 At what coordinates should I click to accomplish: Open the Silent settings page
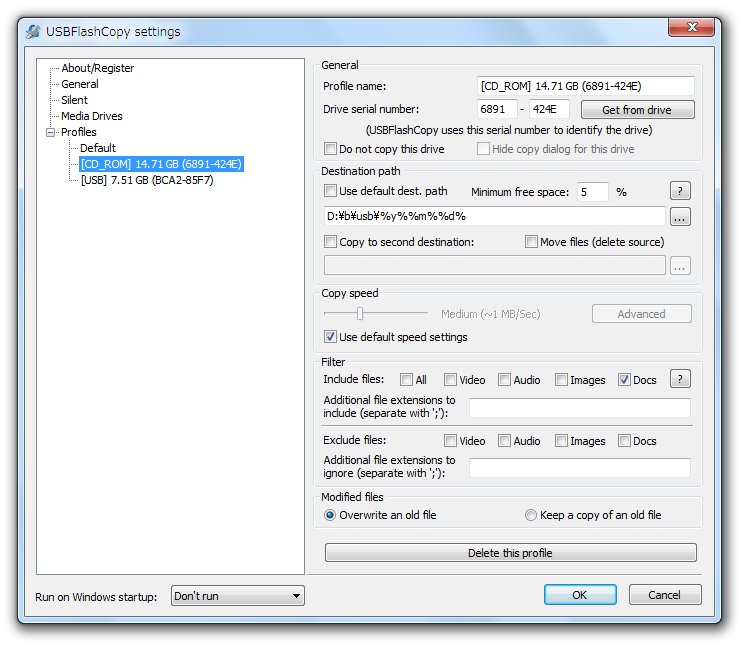pos(74,100)
